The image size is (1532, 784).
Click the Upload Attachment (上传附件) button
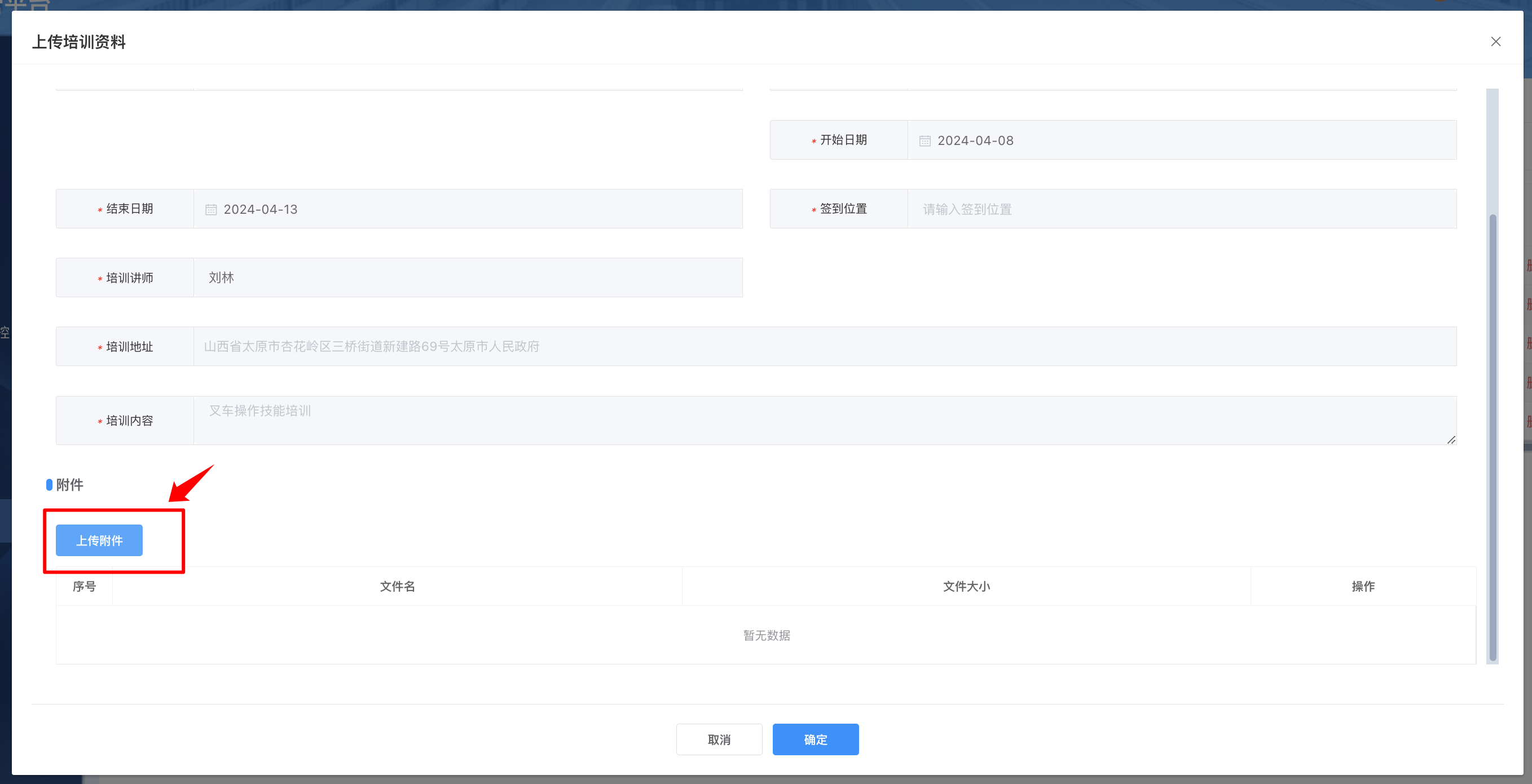click(99, 540)
